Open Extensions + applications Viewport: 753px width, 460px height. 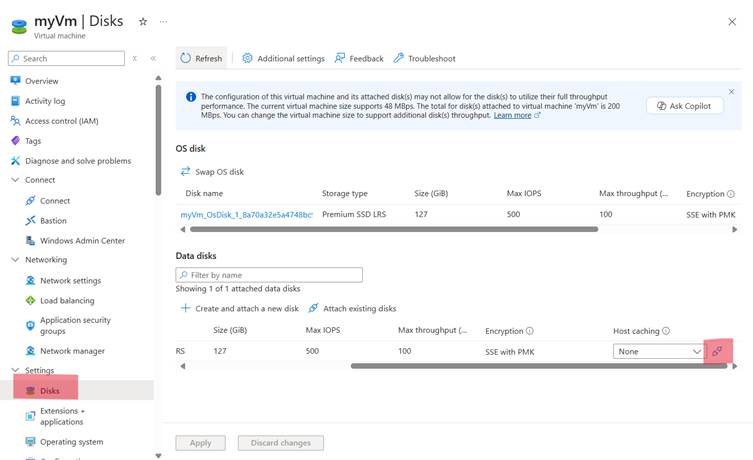pyautogui.click(x=62, y=416)
